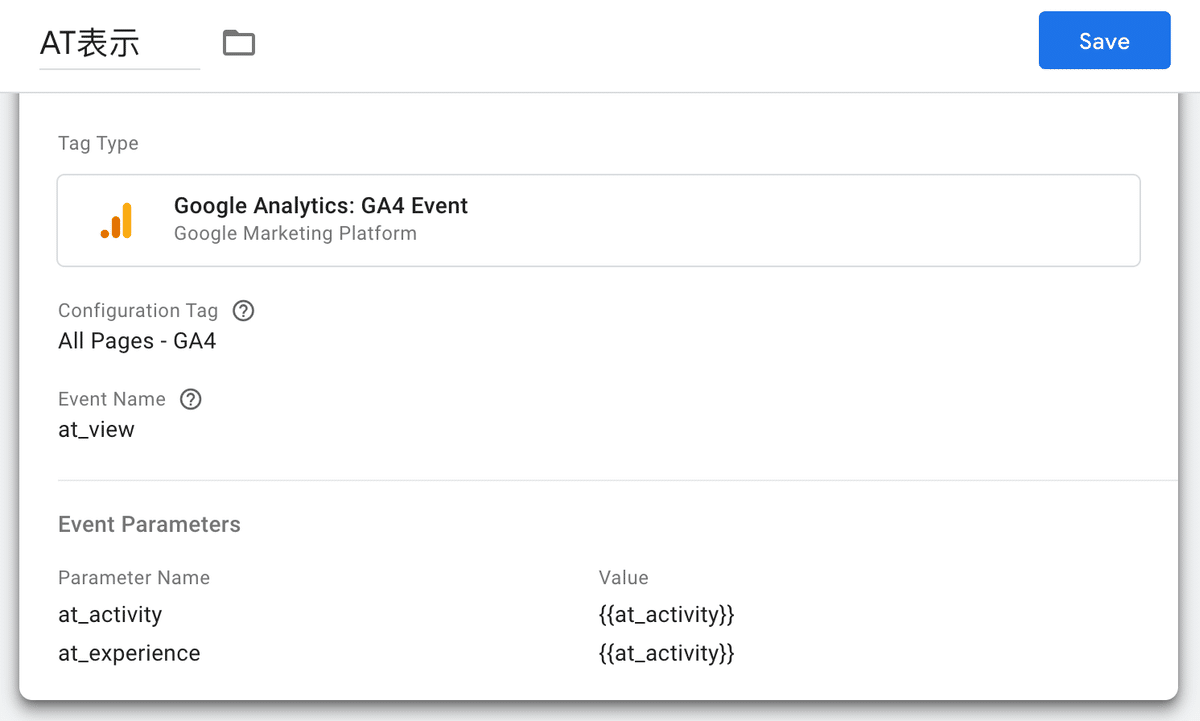Click the Google Analytics bar chart logo
This screenshot has width=1200, height=721.
(117, 220)
